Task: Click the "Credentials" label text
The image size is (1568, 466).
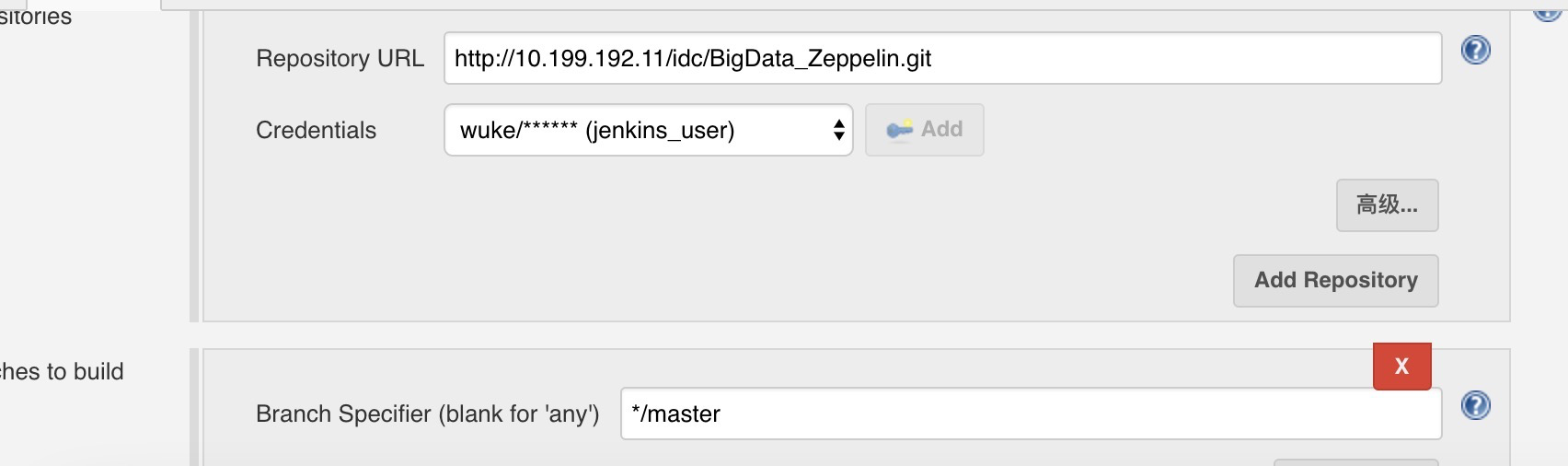Action: coord(316,130)
